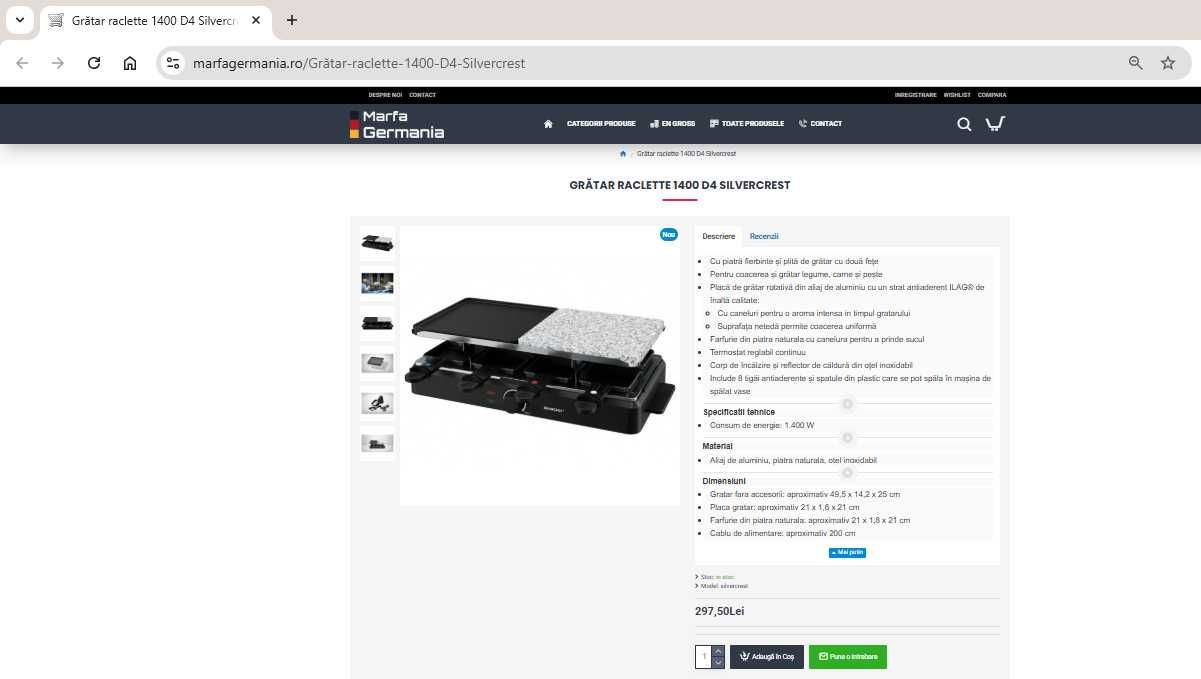
Task: Click breadcrumb text Grătar raclette 1400 D4 Silvercrest
Action: [686, 154]
